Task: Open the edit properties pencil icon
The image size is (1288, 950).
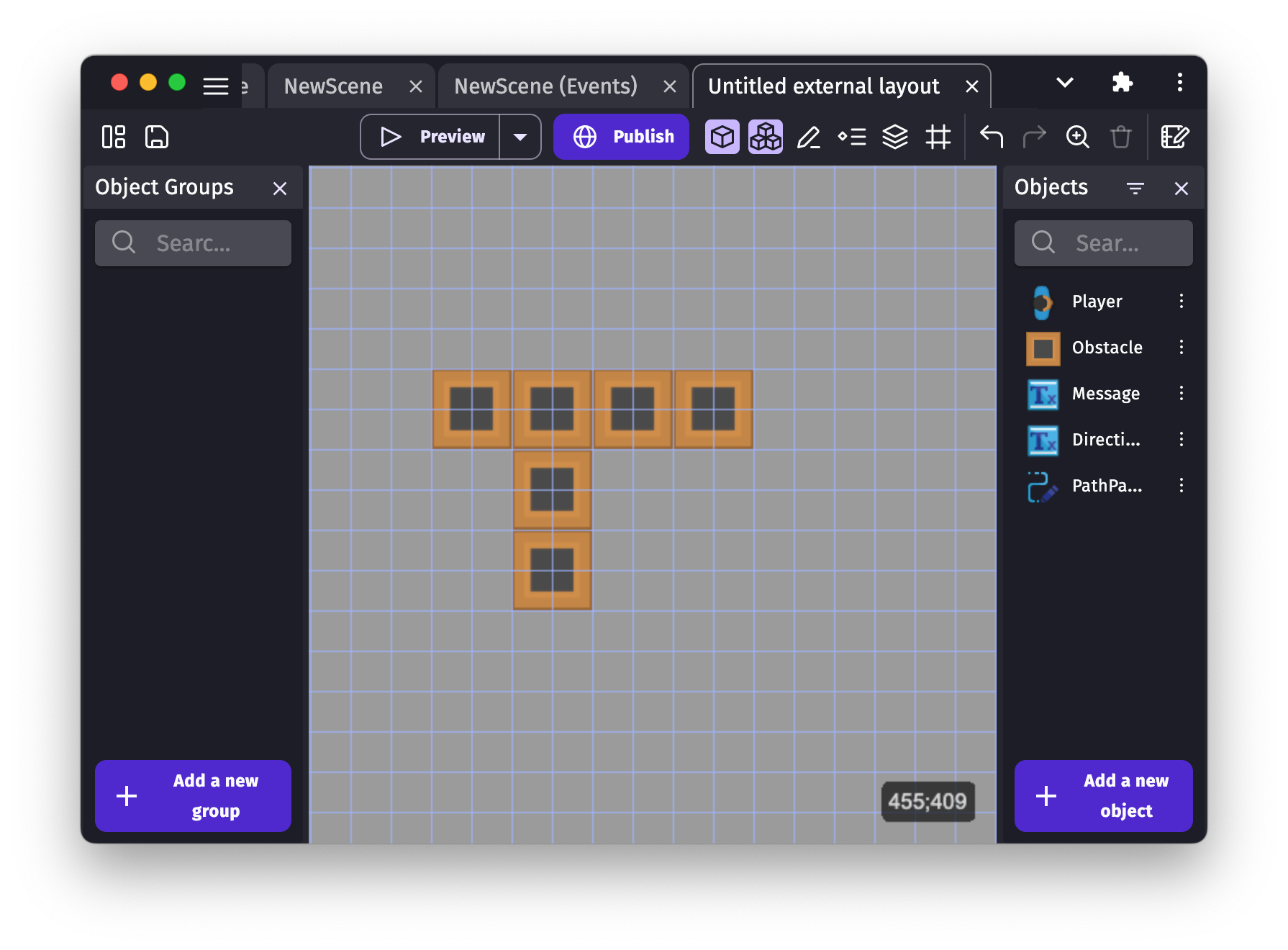Action: tap(809, 137)
